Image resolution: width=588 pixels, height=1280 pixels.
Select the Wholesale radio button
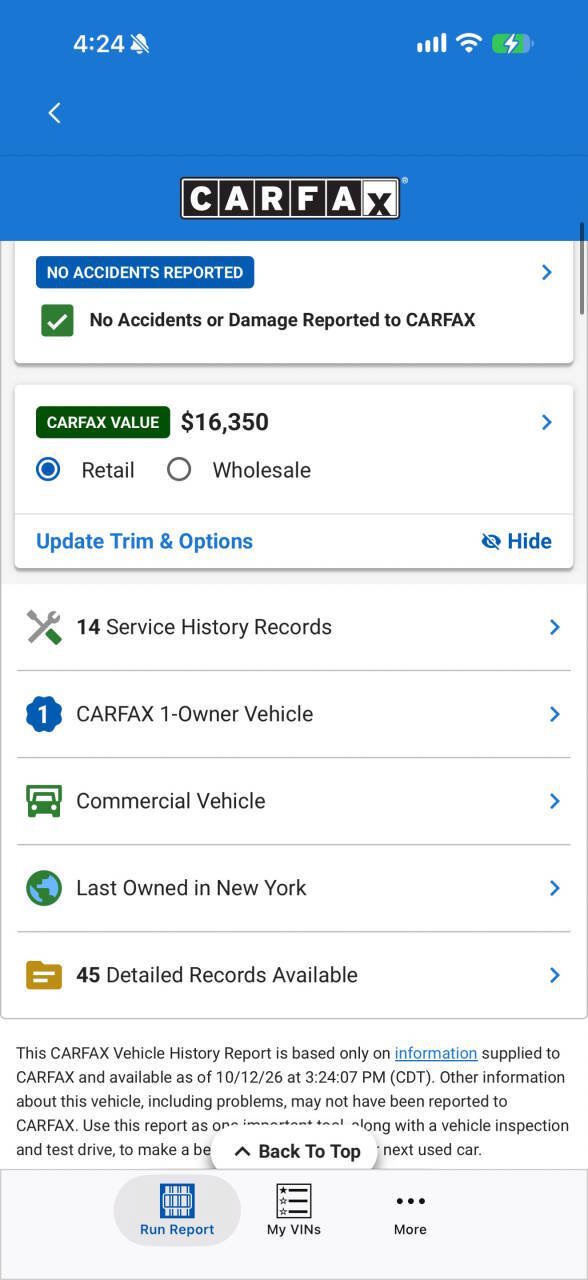179,469
